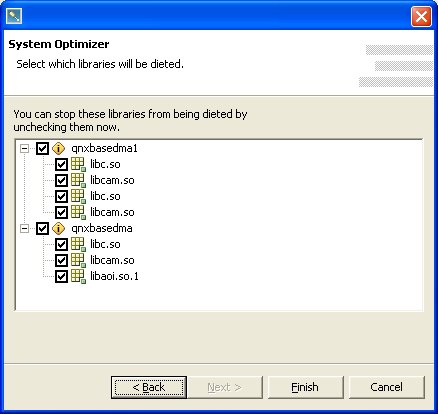Image resolution: width=438 pixels, height=414 pixels.
Task: Collapse the qnxbasedma tree node
Action: [24, 228]
